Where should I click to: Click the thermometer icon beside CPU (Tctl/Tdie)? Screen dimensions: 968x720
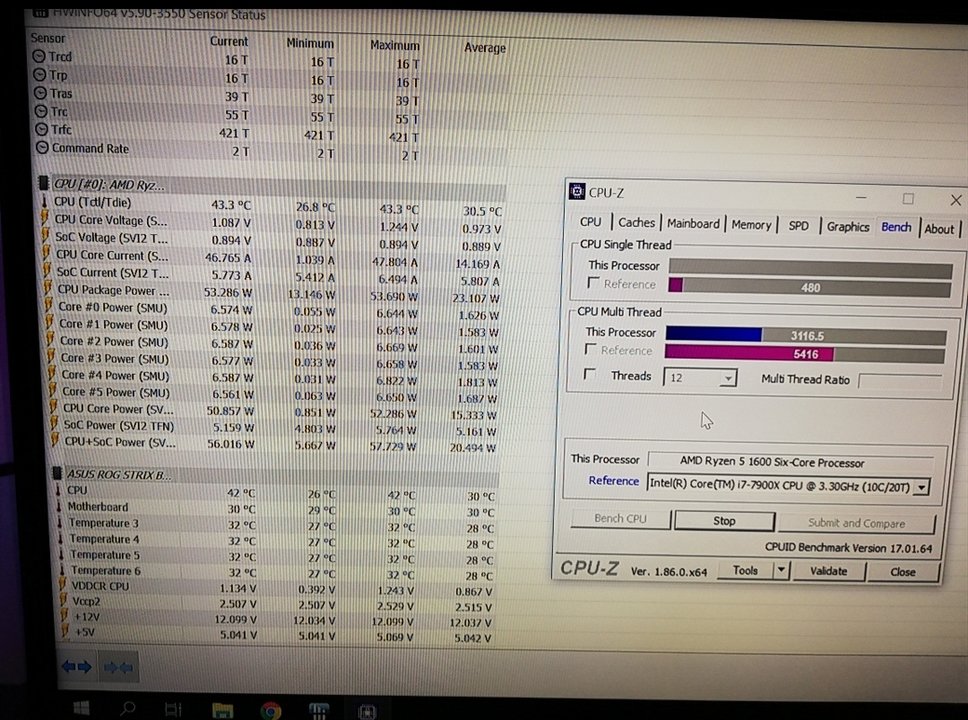pos(44,202)
